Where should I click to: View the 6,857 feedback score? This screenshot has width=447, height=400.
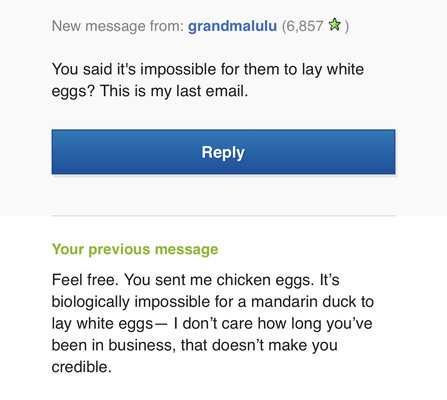(303, 26)
